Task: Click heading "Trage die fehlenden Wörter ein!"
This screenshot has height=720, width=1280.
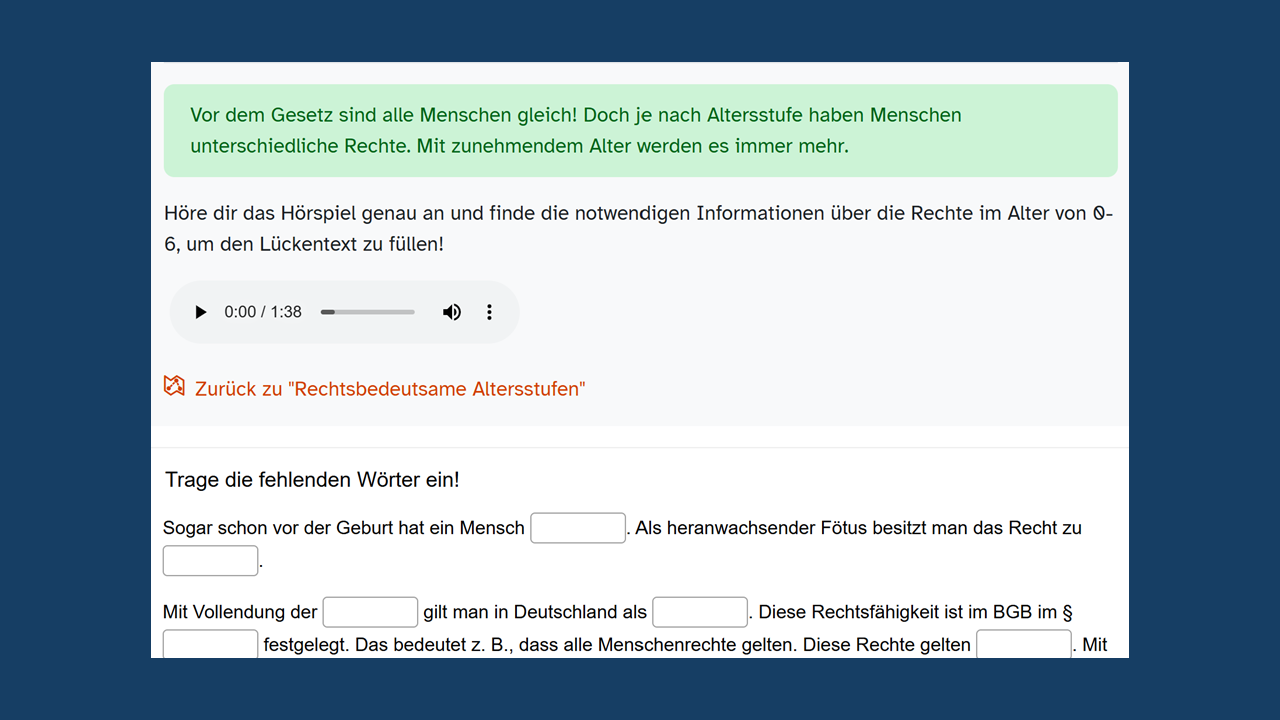Action: (312, 480)
